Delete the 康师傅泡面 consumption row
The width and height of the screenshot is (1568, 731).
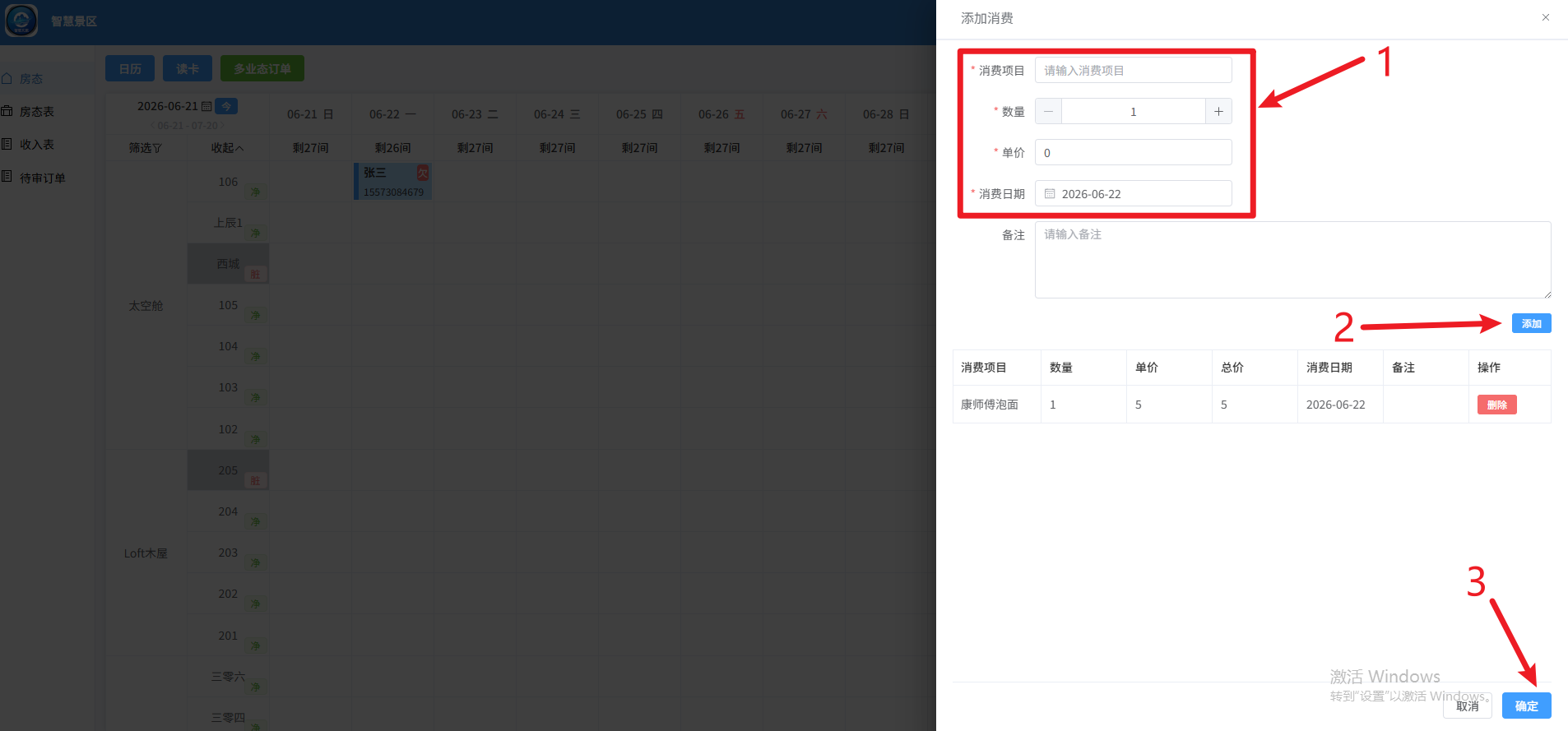(1496, 405)
